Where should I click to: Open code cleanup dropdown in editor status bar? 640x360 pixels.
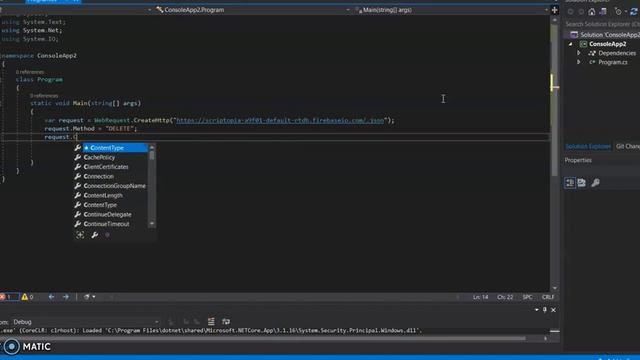(89, 297)
